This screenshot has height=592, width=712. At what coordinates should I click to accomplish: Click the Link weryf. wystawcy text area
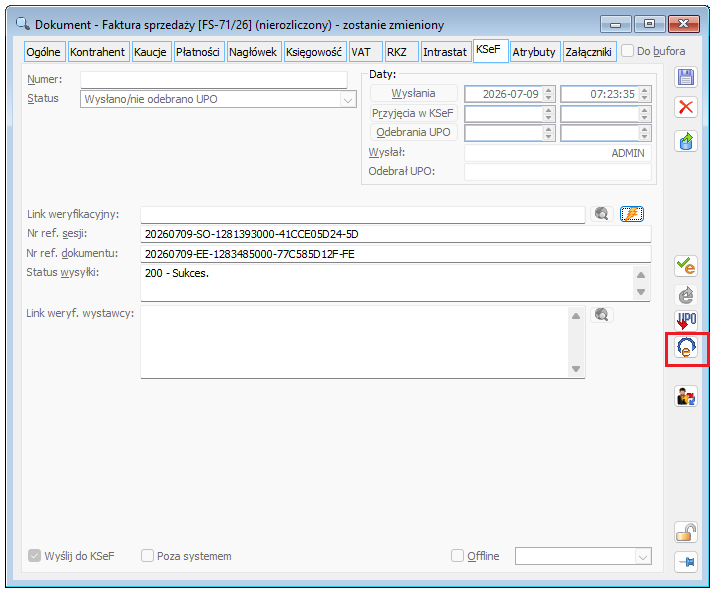354,341
